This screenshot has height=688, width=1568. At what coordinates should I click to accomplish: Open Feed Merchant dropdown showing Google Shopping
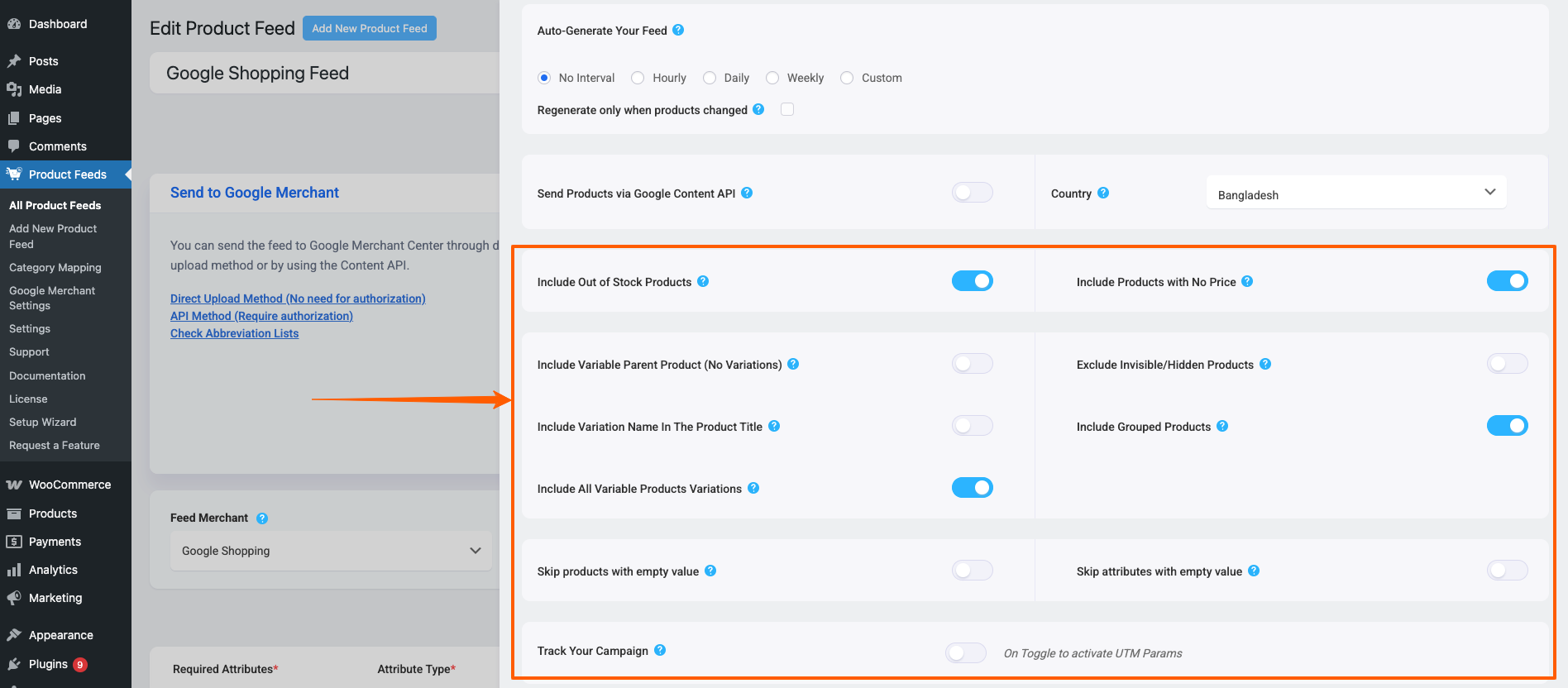[x=331, y=551]
